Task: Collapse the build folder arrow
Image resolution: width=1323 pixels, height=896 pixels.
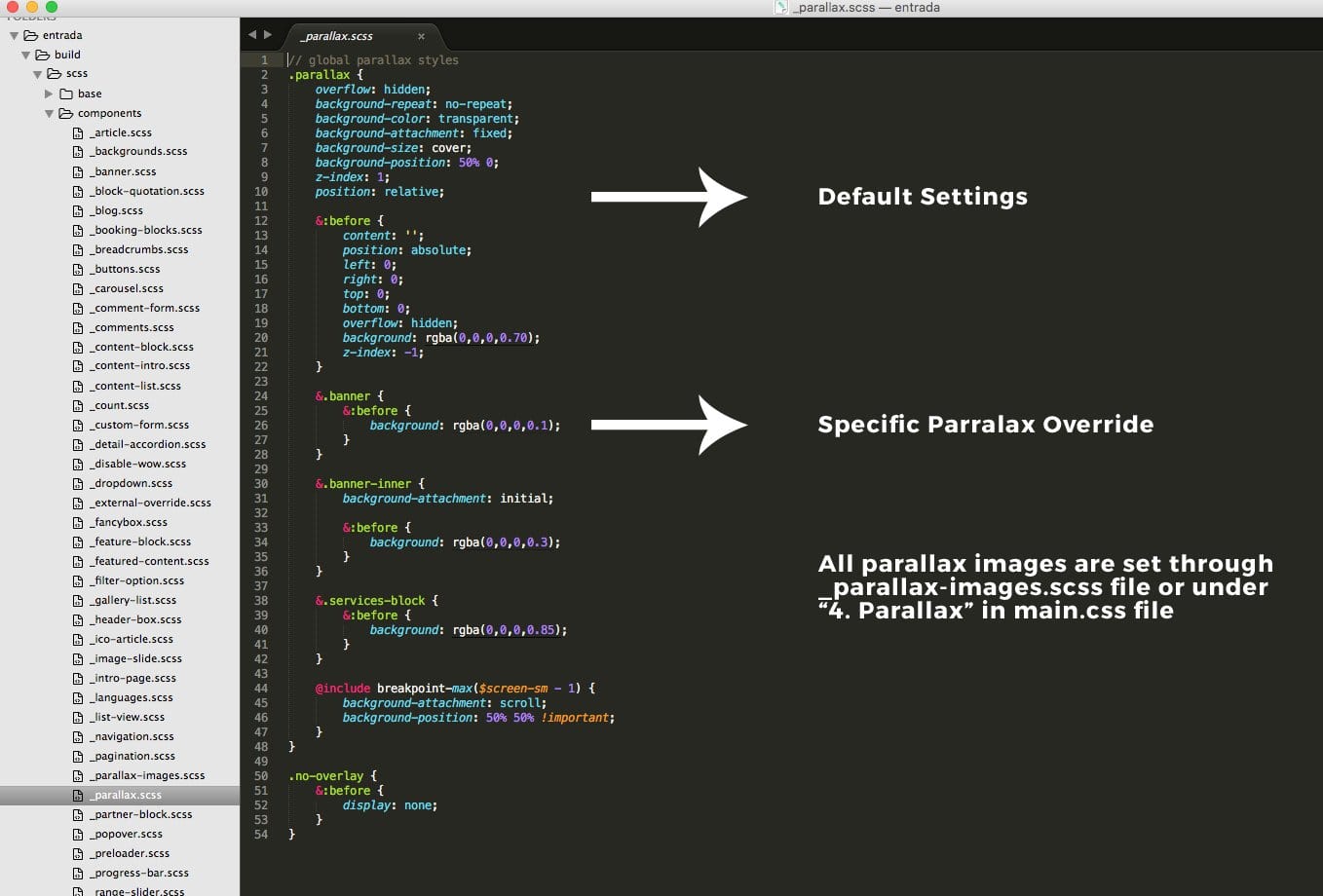Action: point(26,56)
